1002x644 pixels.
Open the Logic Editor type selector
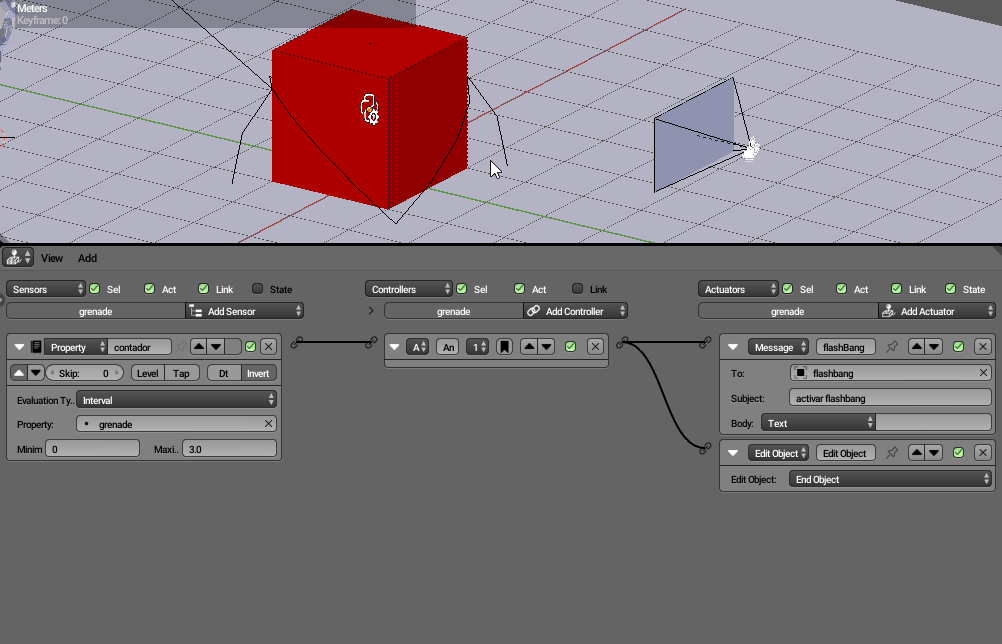tap(19, 258)
